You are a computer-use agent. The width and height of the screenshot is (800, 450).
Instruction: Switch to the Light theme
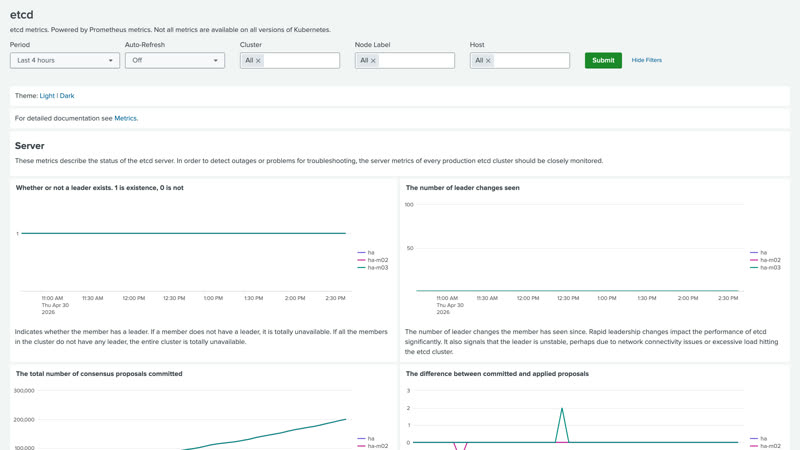click(x=47, y=96)
